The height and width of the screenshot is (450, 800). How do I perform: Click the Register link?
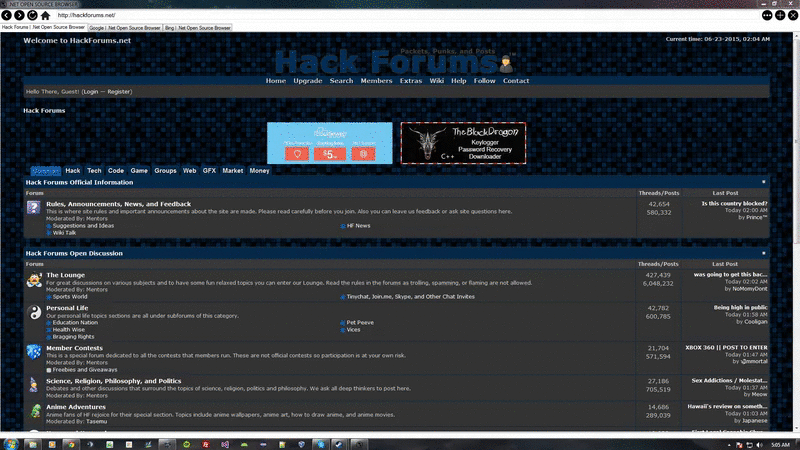[x=118, y=92]
